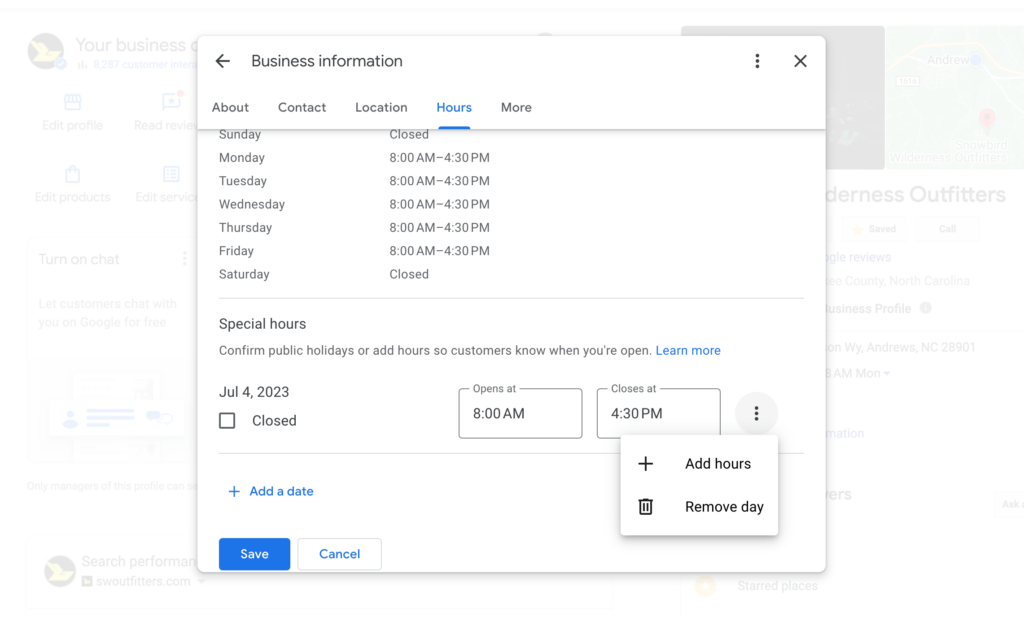Choose Remove day from the popup menu
Image resolution: width=1024 pixels, height=617 pixels.
click(x=699, y=507)
